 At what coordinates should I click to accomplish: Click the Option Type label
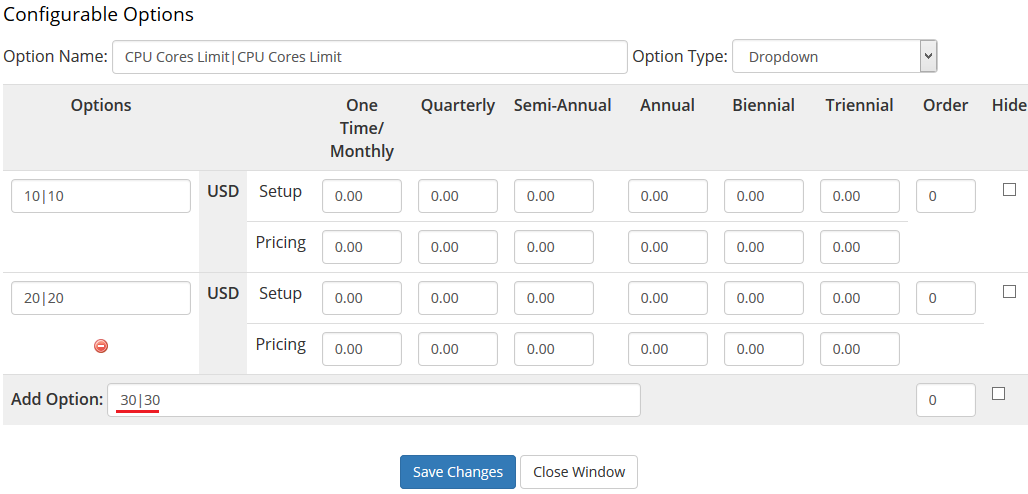click(x=680, y=56)
